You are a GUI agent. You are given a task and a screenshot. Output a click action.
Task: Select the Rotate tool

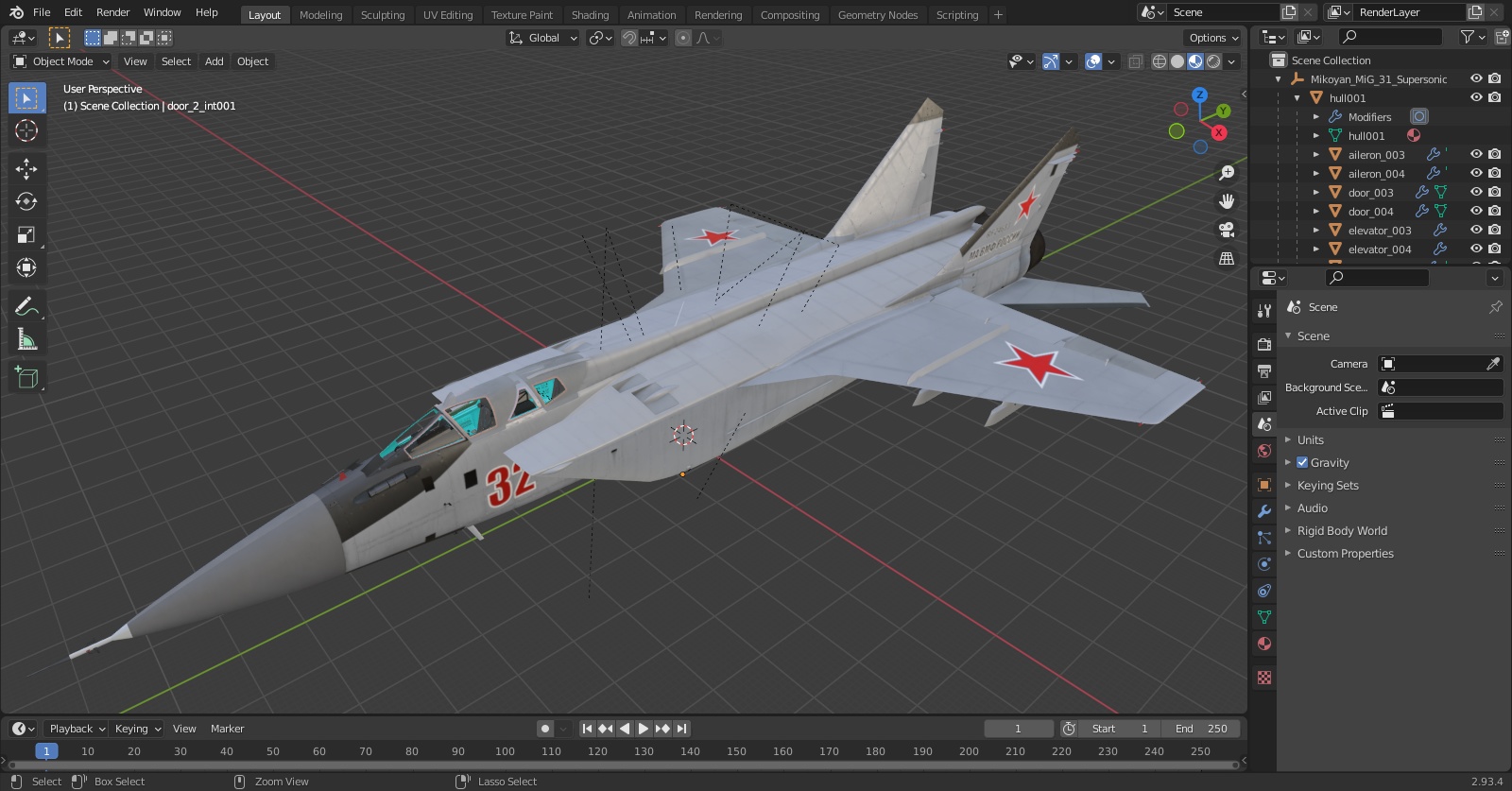26,201
